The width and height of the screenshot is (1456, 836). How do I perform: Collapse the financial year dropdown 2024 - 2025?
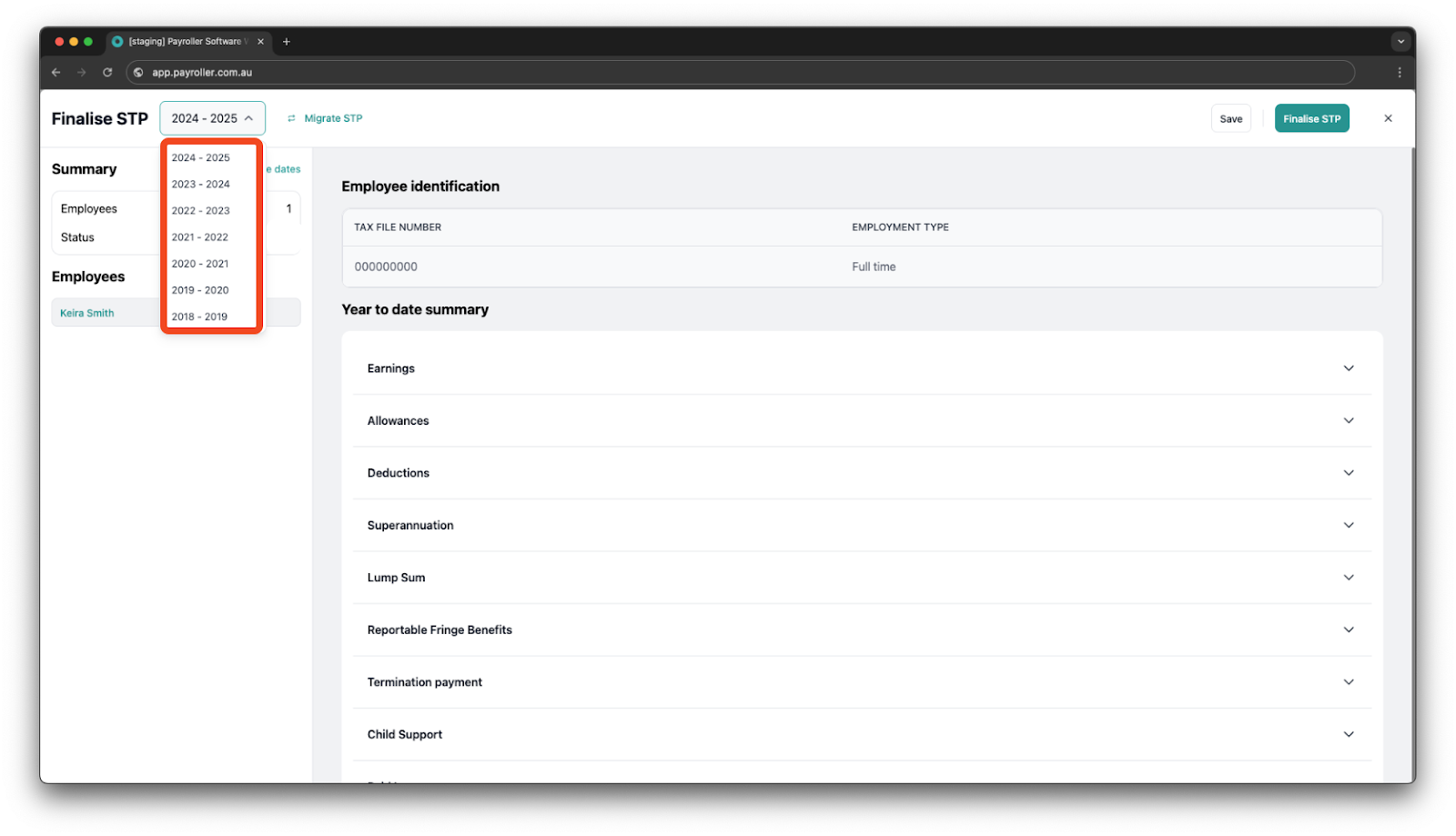(212, 118)
